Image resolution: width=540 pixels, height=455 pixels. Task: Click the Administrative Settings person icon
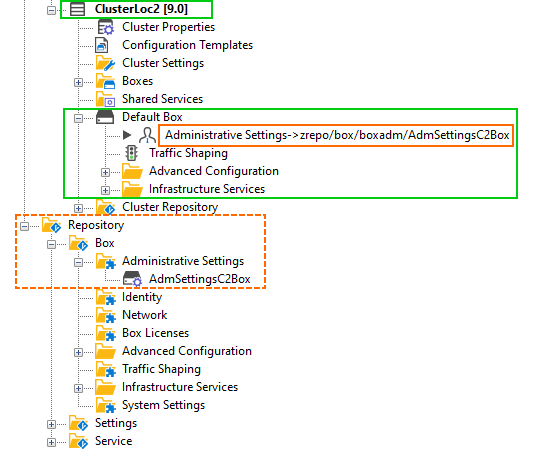pyautogui.click(x=147, y=135)
